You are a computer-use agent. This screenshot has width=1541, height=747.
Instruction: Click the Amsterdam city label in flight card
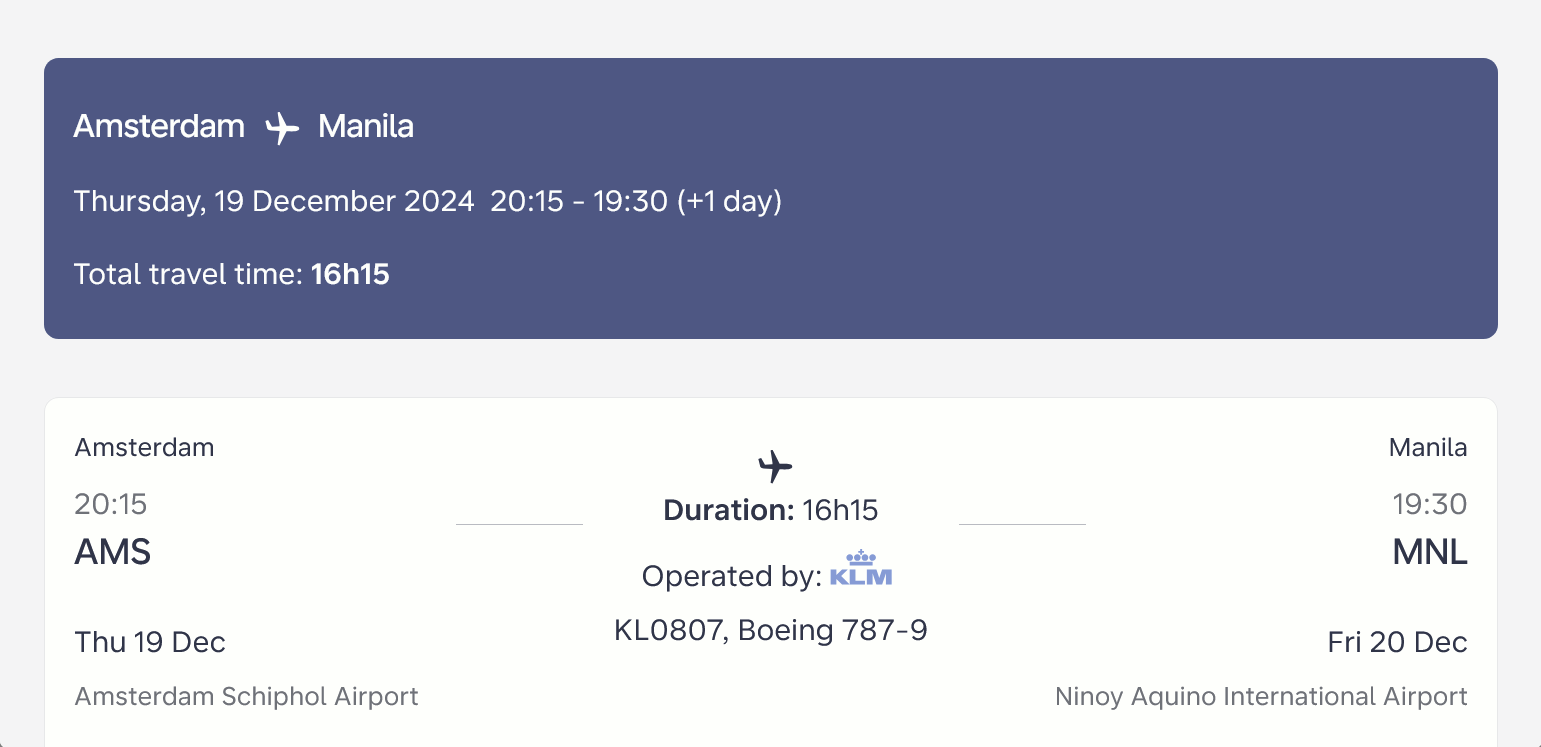145,447
